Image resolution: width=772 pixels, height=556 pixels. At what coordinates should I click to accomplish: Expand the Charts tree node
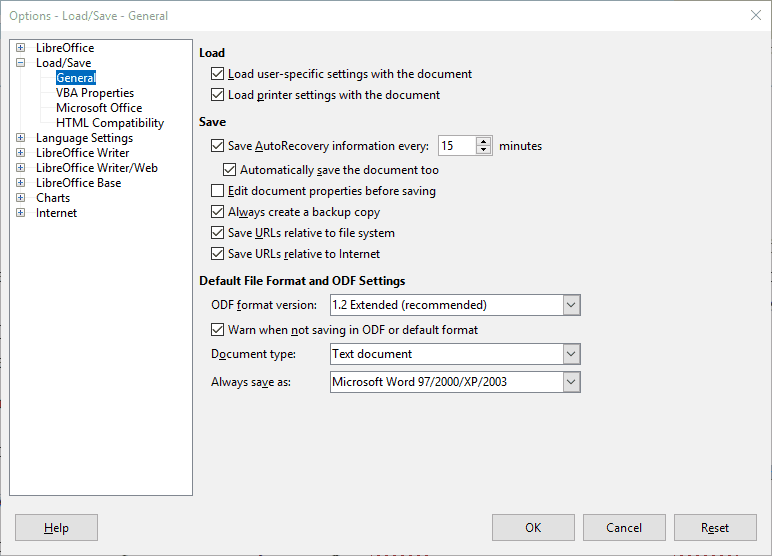click(x=20, y=198)
